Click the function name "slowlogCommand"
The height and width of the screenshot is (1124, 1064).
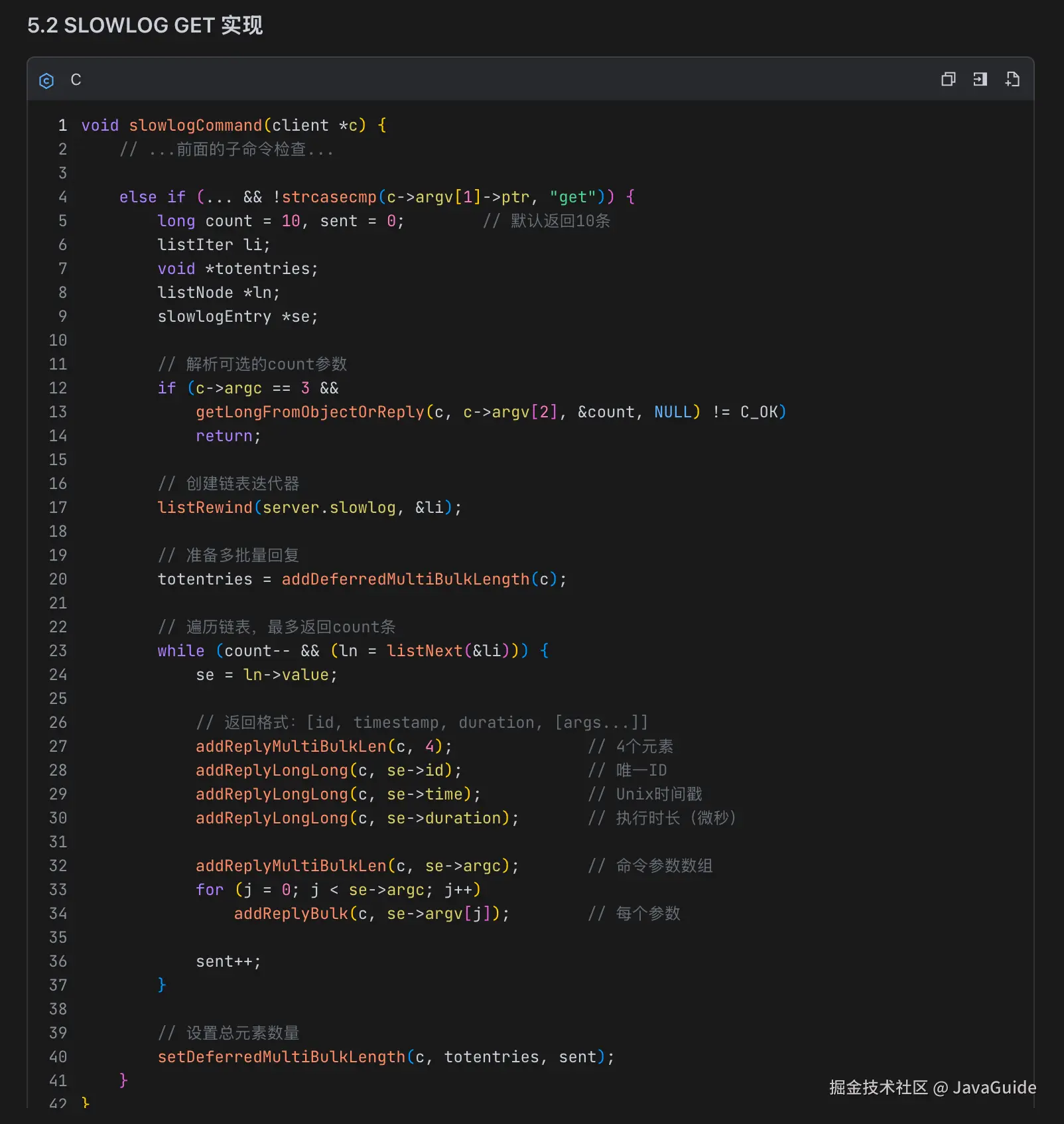click(196, 125)
